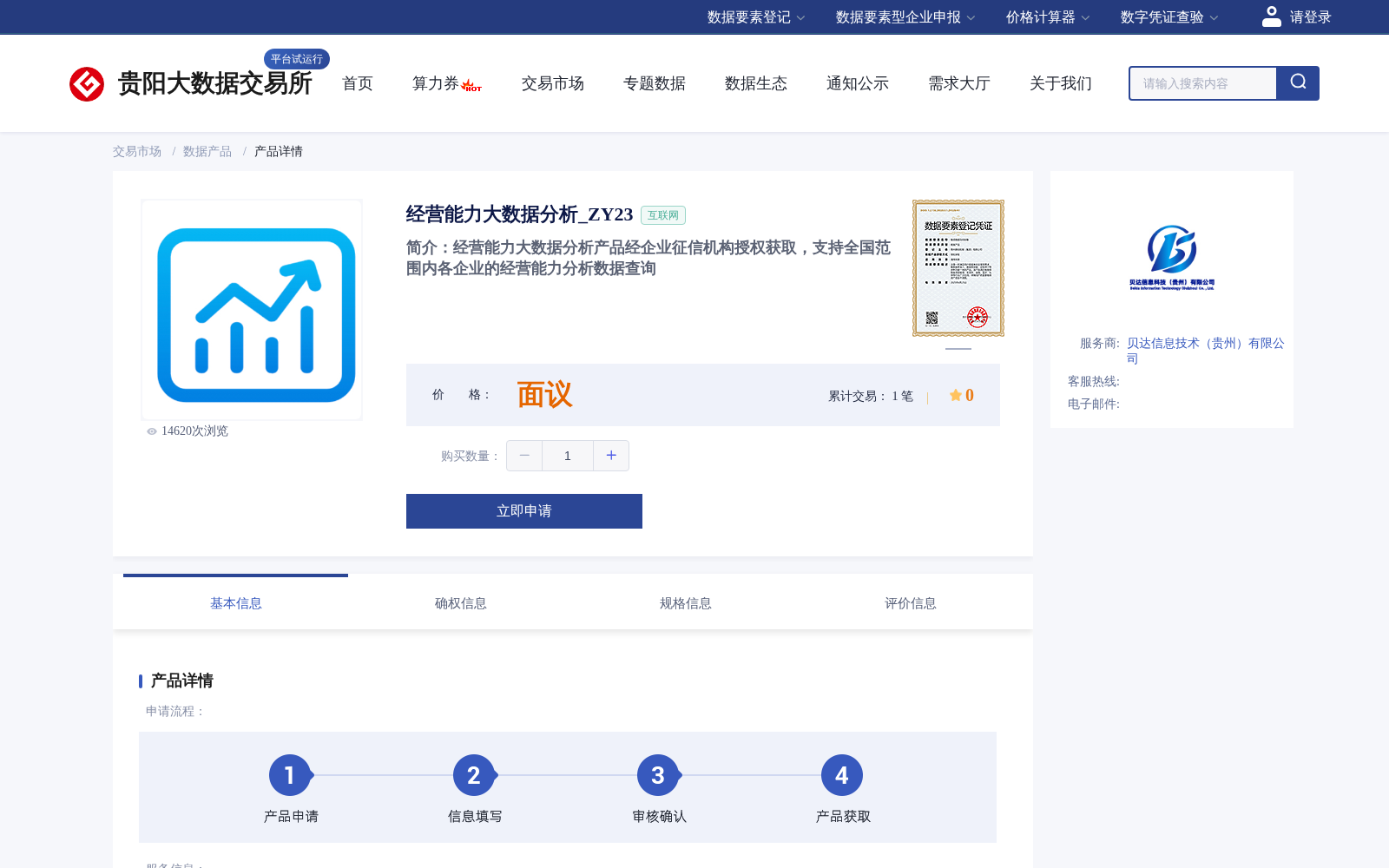Click step 4 产品获取 circle

click(x=842, y=775)
